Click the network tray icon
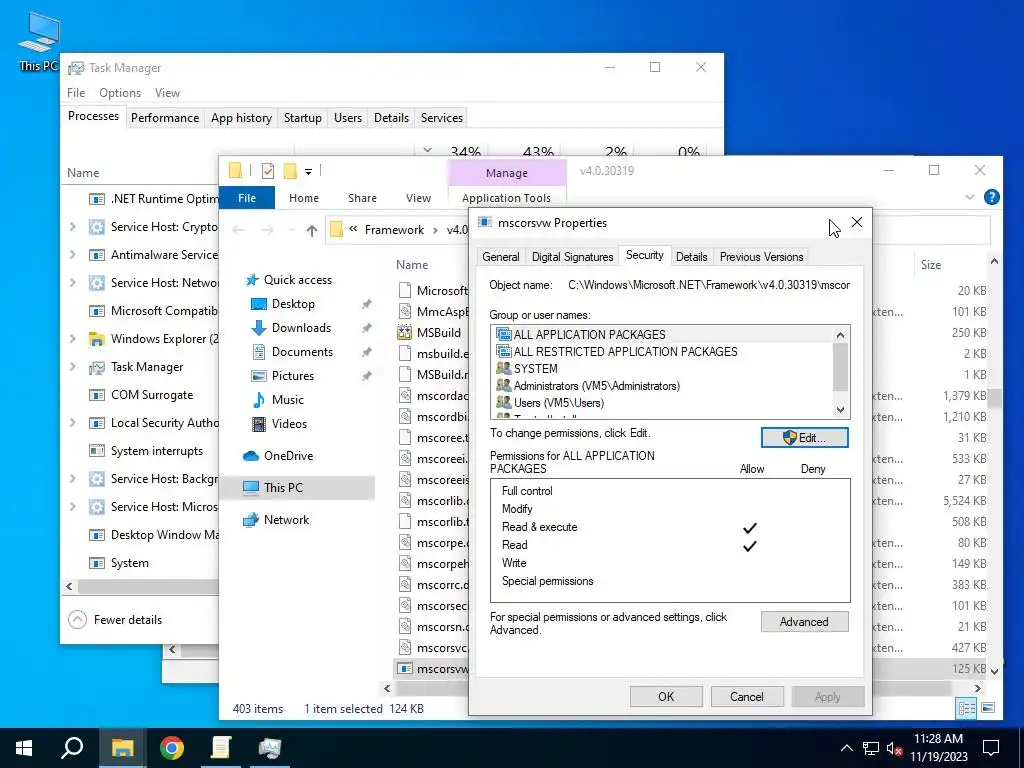 tap(871, 748)
